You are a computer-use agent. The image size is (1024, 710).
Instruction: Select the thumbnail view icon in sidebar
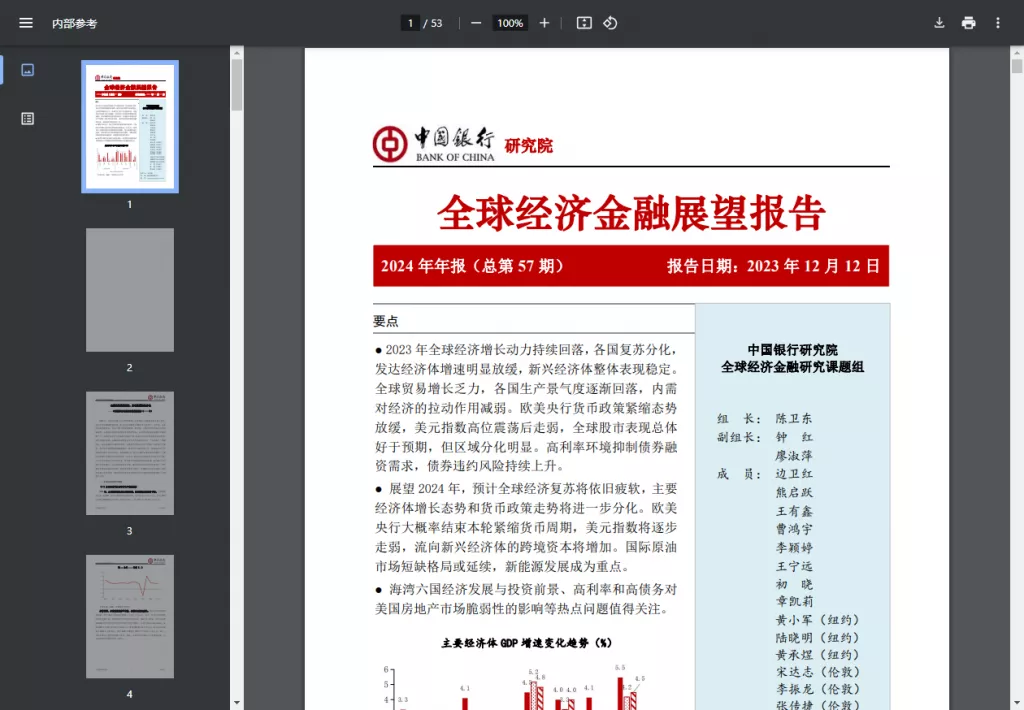[27, 70]
